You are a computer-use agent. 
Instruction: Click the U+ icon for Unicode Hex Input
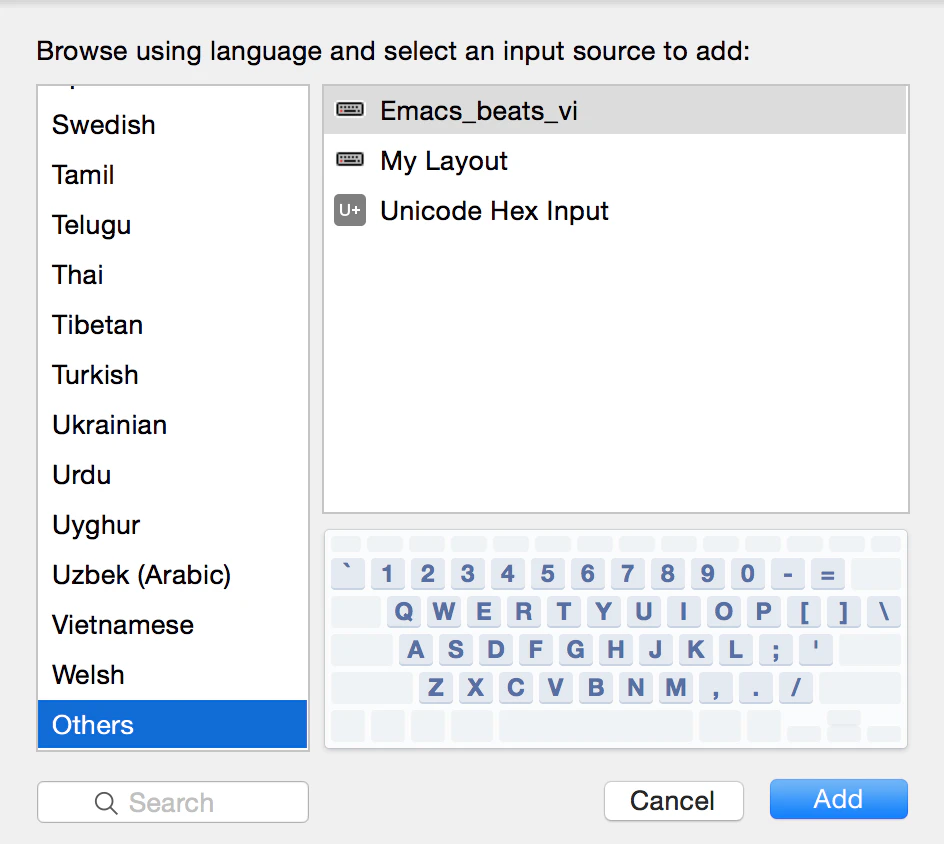[x=350, y=210]
